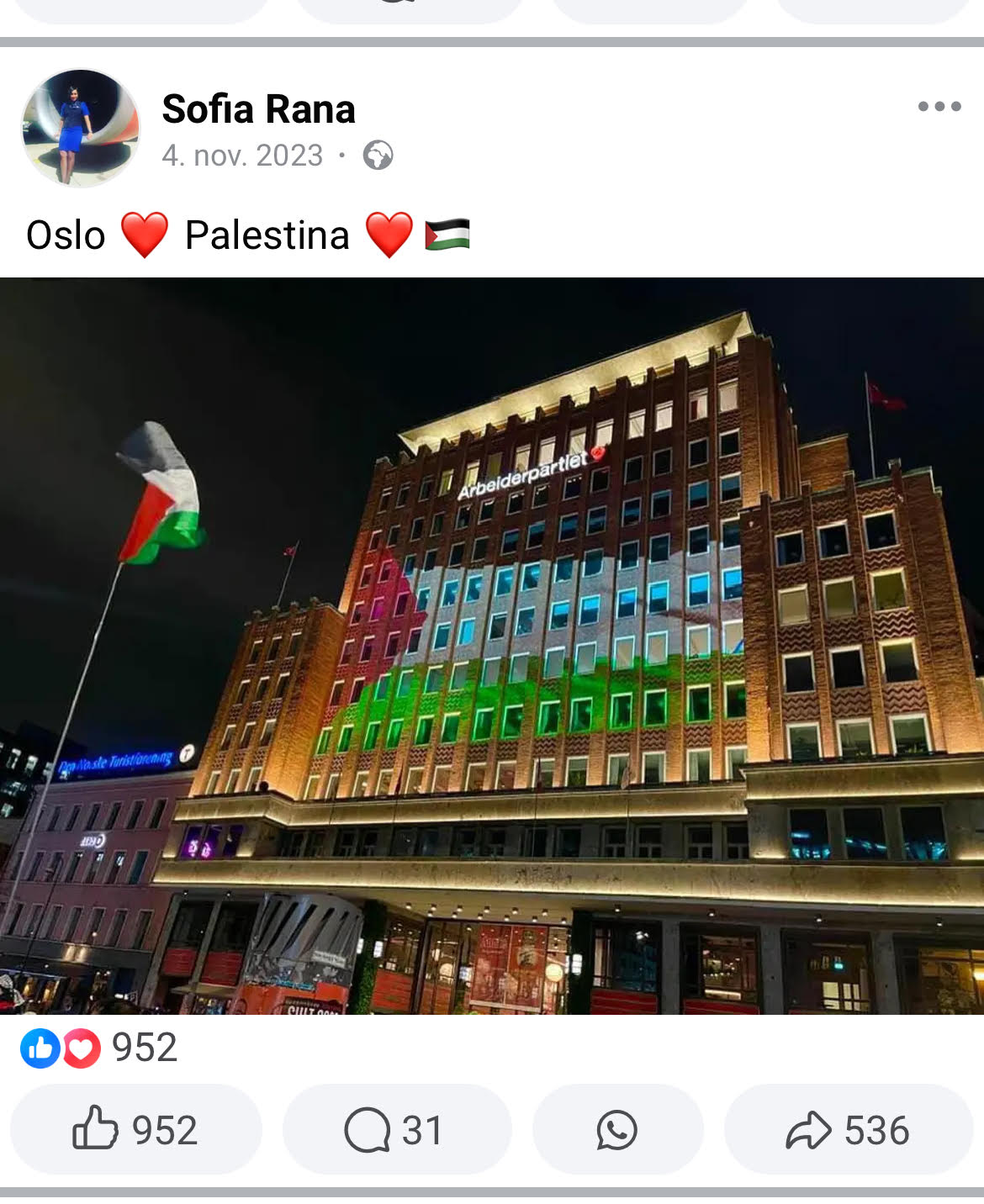984x1204 pixels.
Task: Tap the Palestinian flag emoji in caption
Action: point(447,235)
